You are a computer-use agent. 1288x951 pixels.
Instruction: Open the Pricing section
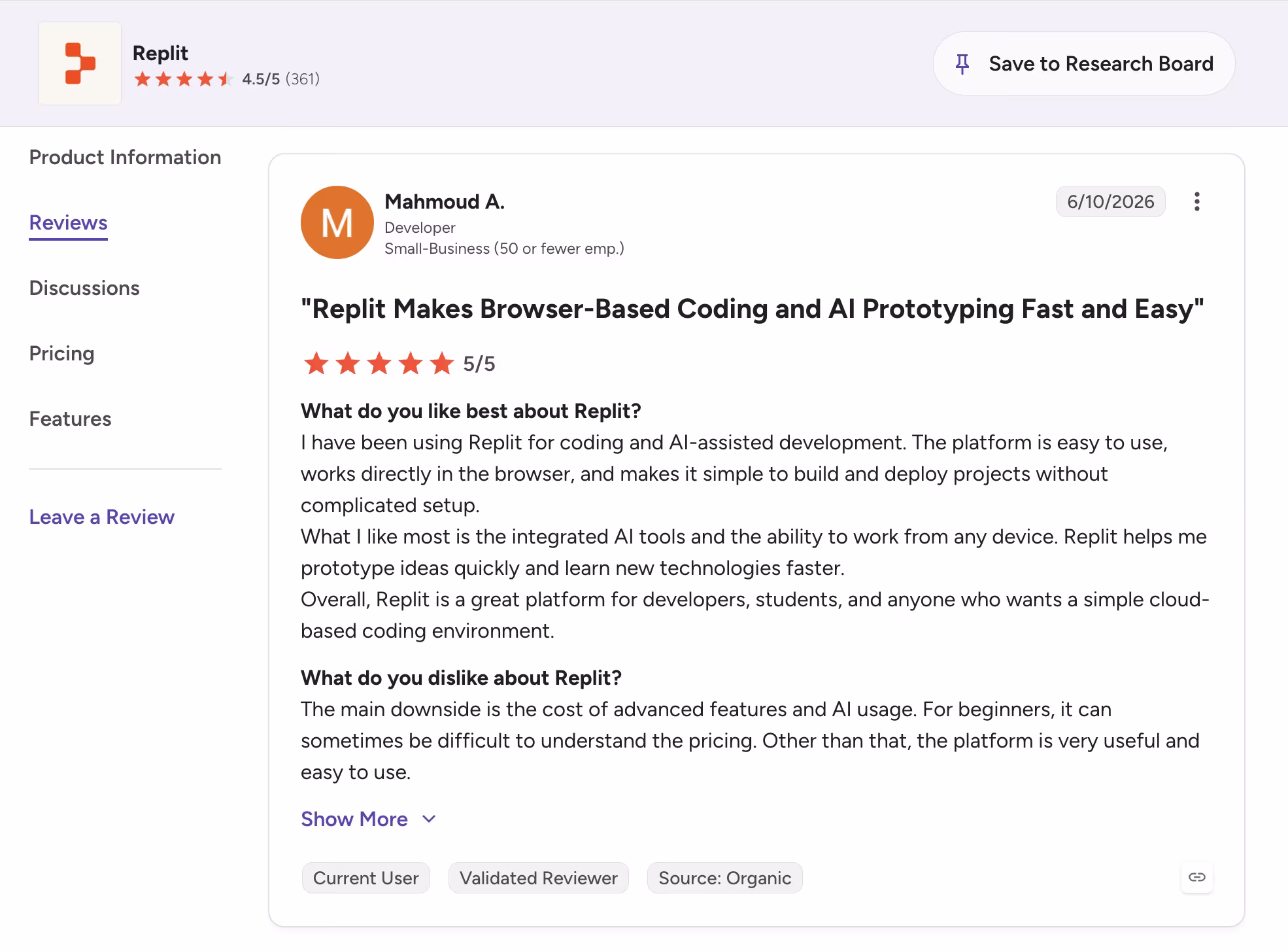[61, 353]
